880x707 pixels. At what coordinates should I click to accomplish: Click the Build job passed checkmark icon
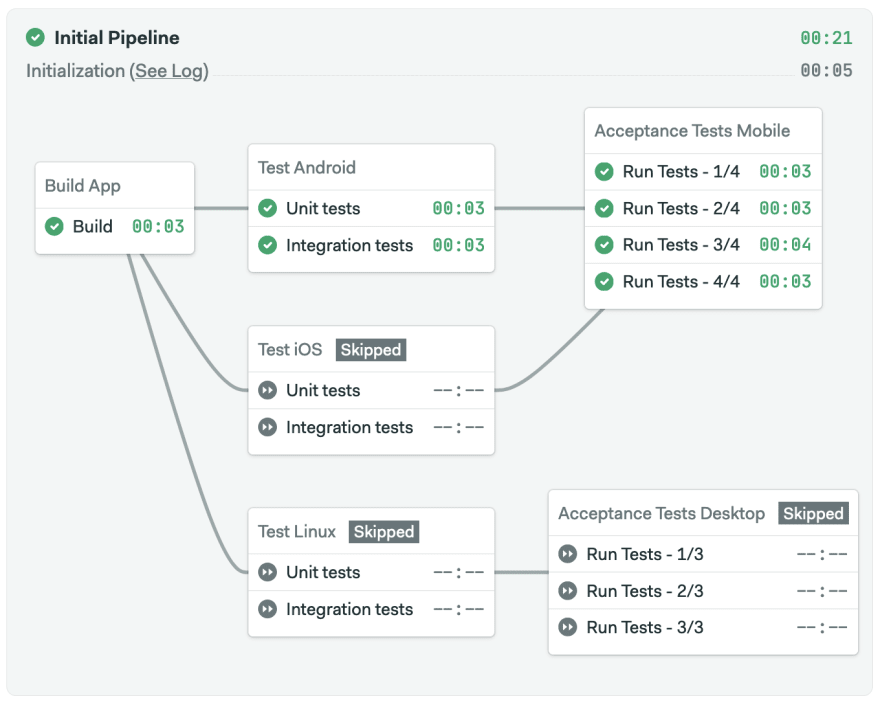[54, 226]
